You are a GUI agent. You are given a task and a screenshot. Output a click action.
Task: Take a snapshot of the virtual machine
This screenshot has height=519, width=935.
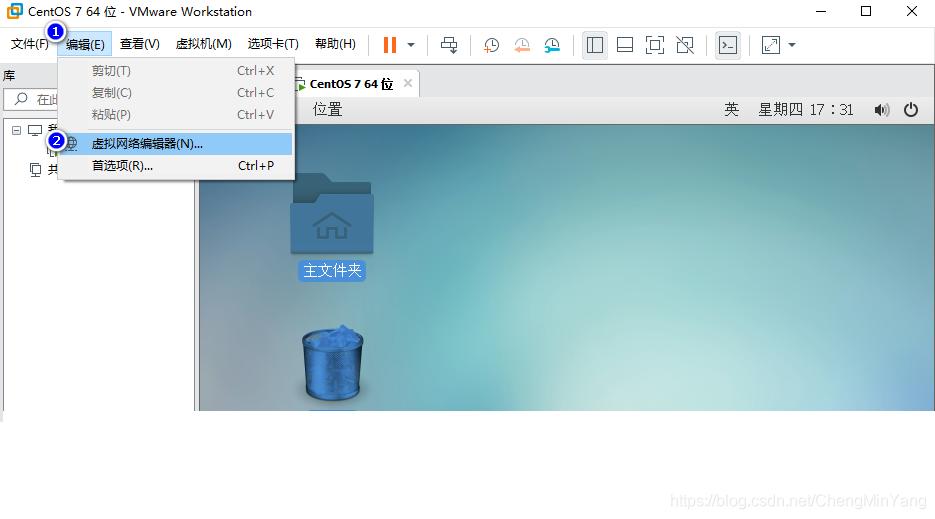tap(491, 45)
